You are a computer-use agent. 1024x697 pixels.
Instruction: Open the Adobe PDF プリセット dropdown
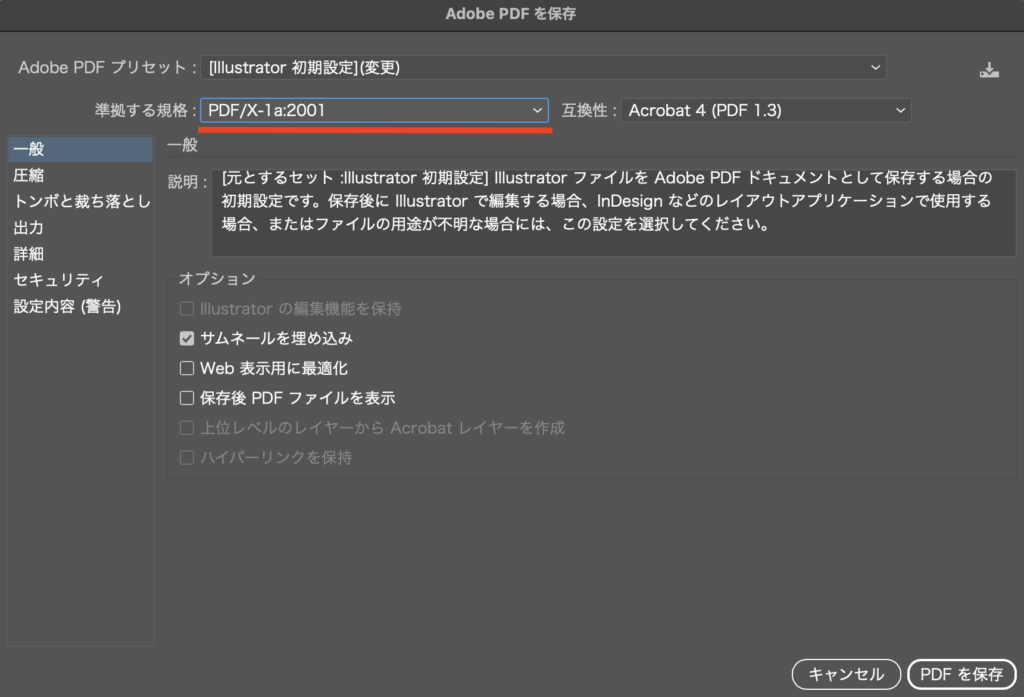tap(543, 67)
